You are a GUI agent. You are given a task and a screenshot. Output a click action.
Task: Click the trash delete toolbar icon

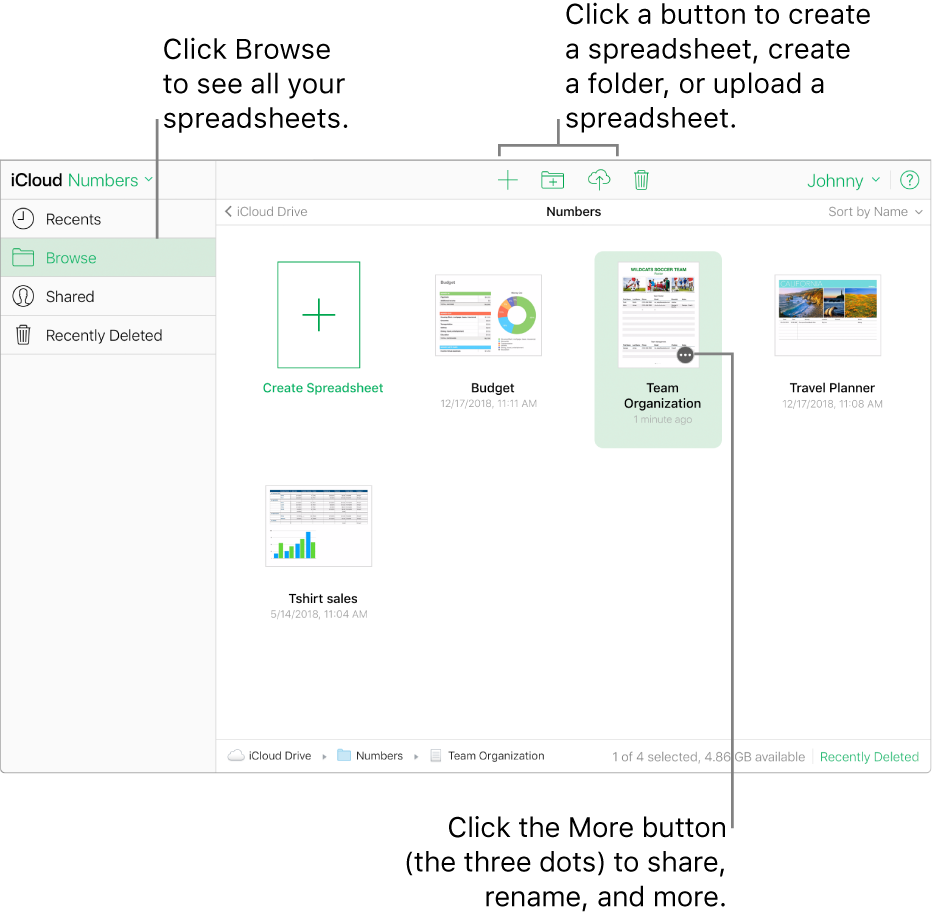point(641,180)
